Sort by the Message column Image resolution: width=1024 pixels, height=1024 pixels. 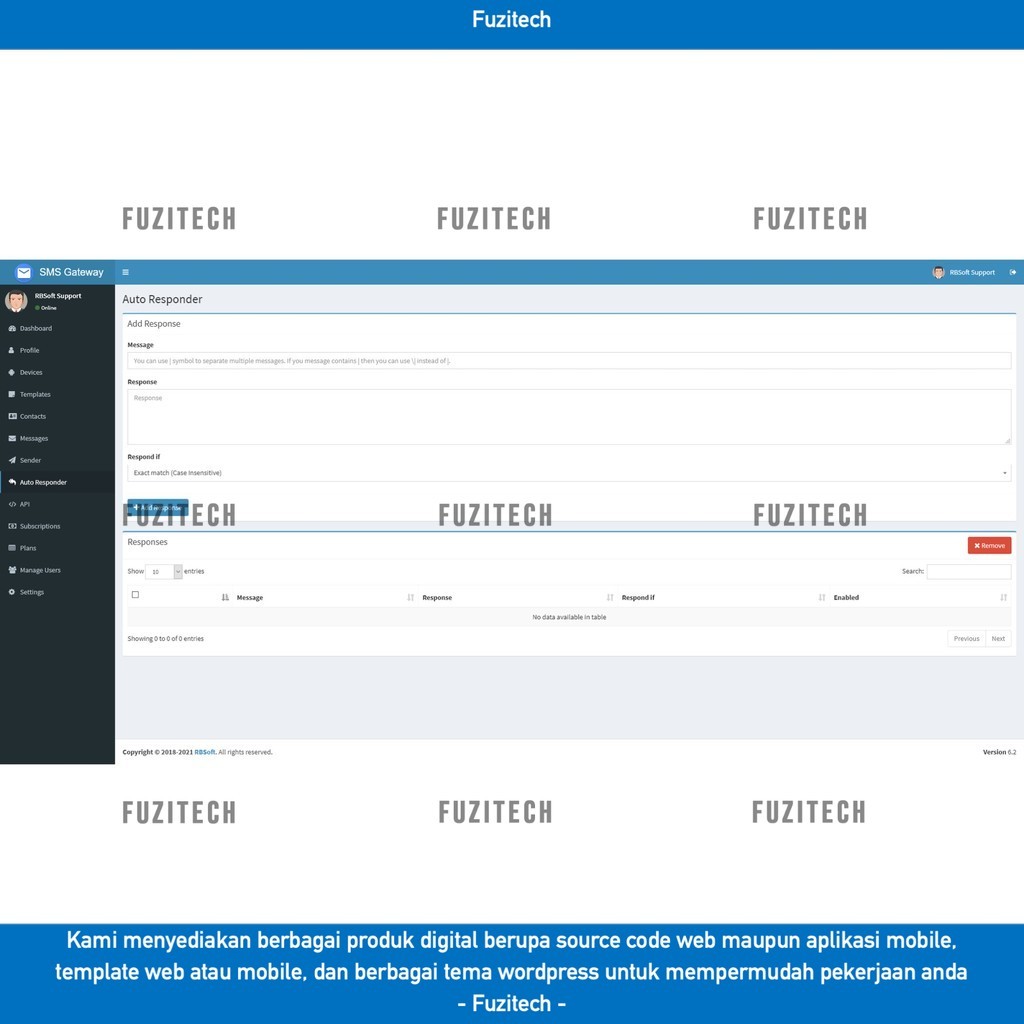tap(323, 598)
